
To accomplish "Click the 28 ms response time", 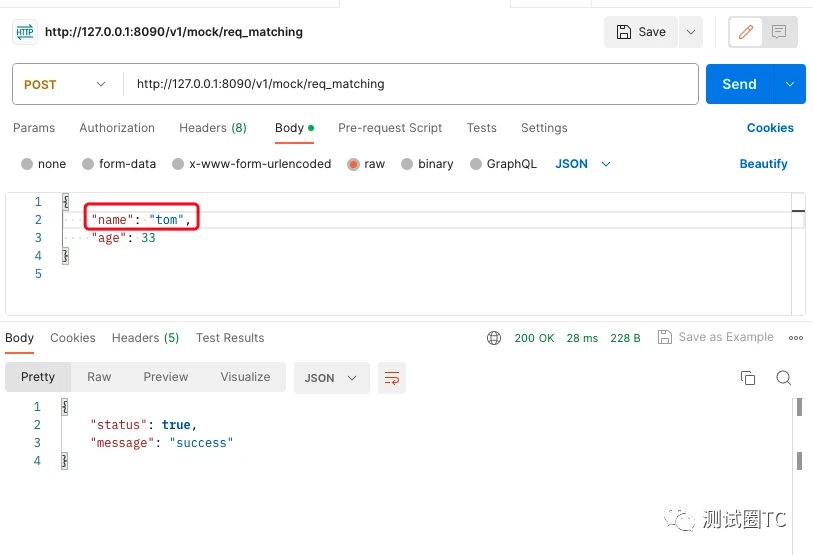I will [582, 338].
